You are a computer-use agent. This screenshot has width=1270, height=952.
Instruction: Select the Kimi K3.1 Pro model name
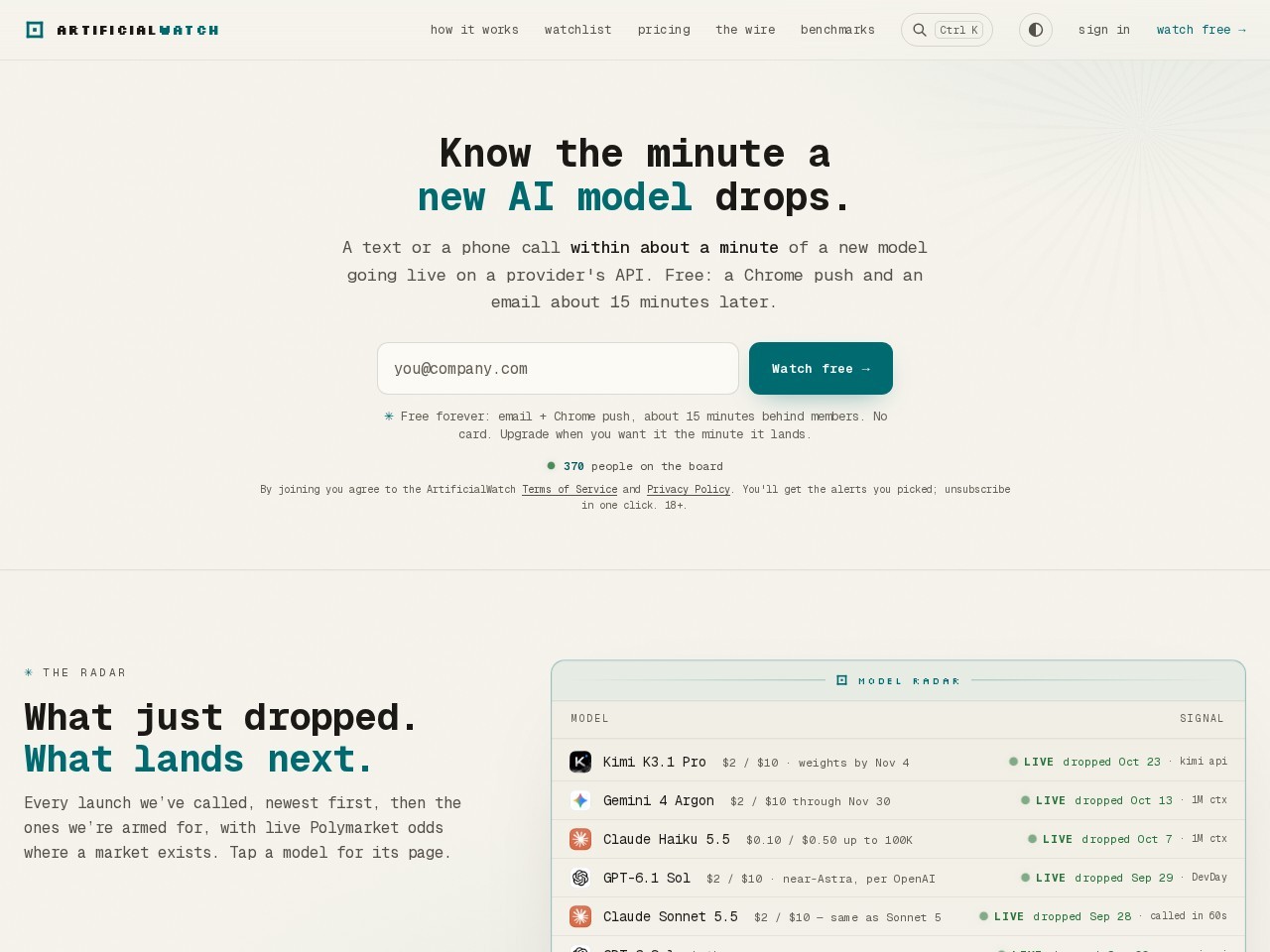click(655, 762)
